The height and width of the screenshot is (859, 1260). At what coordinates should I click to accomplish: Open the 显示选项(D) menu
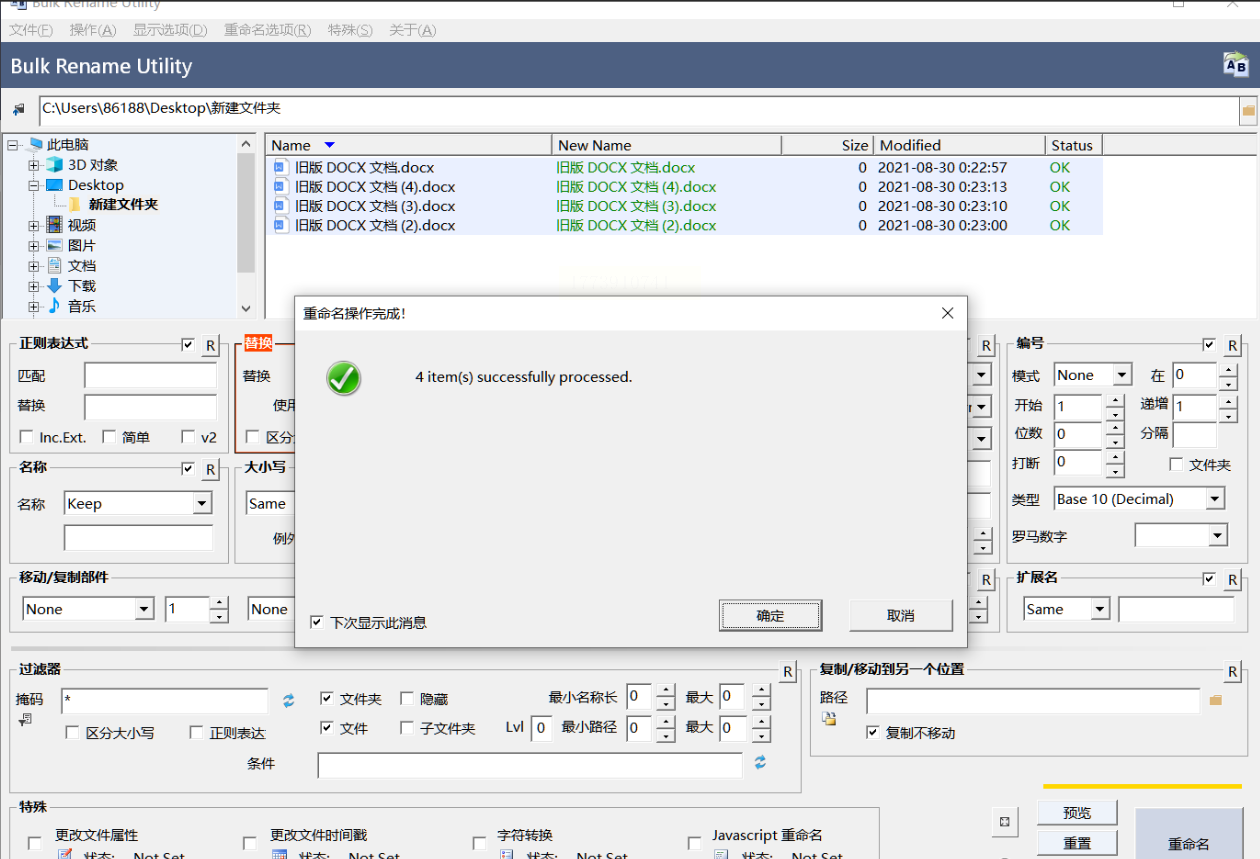170,30
